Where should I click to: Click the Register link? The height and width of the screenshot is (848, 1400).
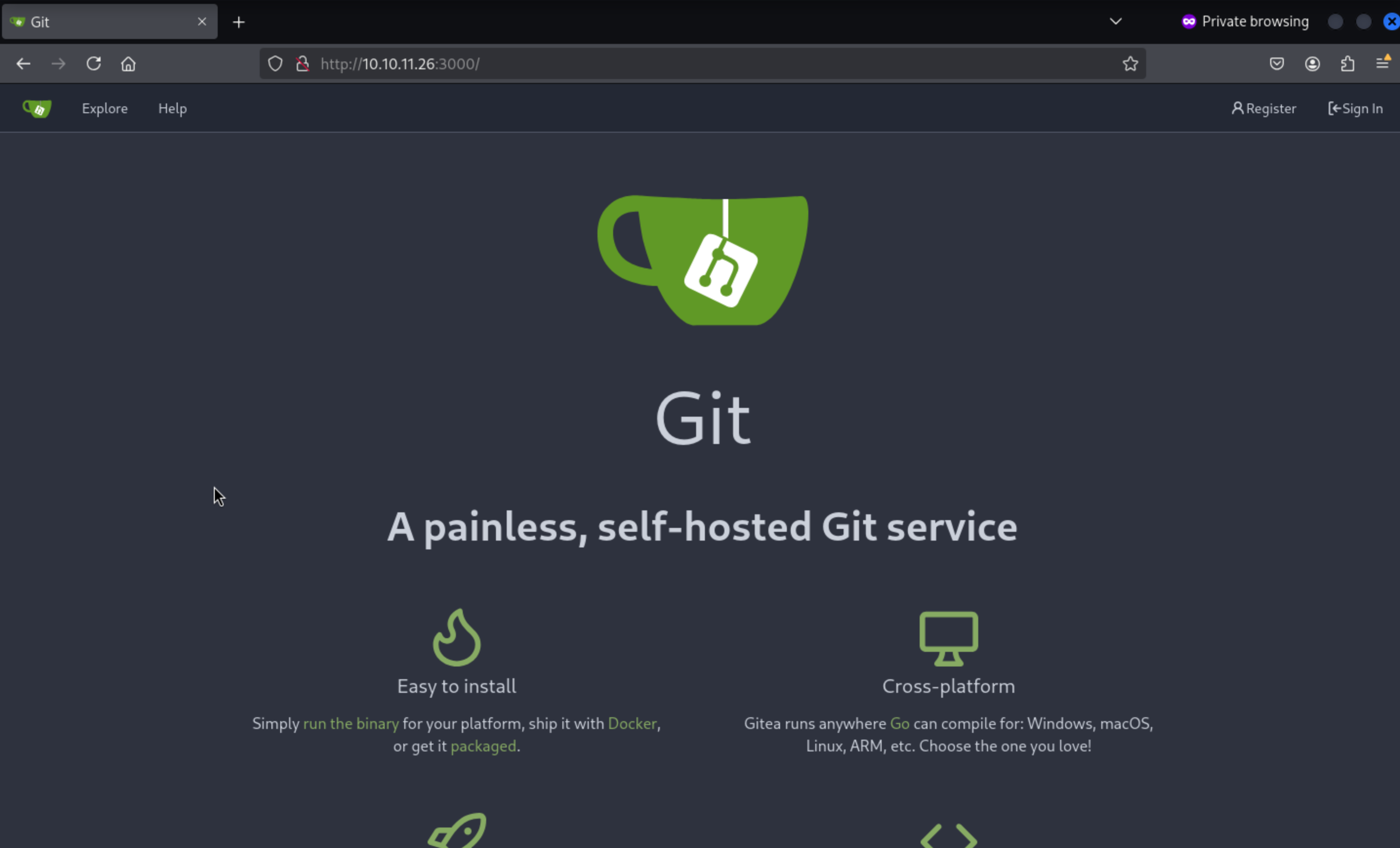pos(1264,108)
